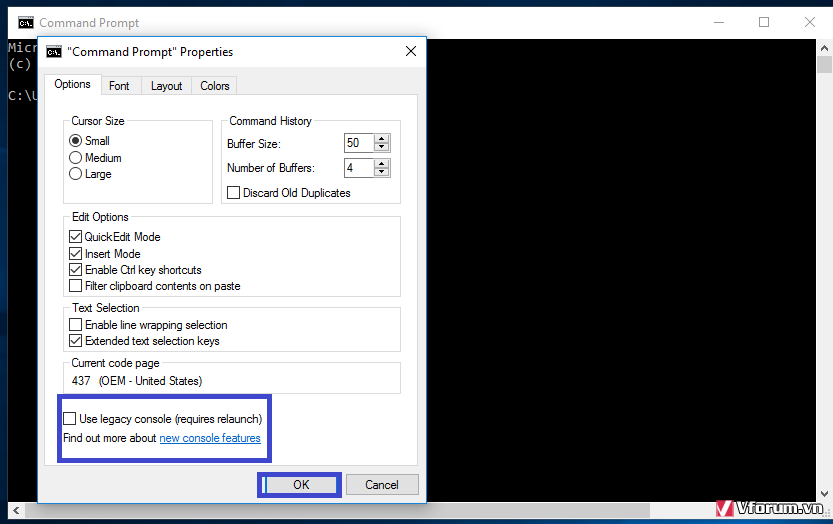Open the Colors tab
This screenshot has width=833, height=524.
click(215, 86)
